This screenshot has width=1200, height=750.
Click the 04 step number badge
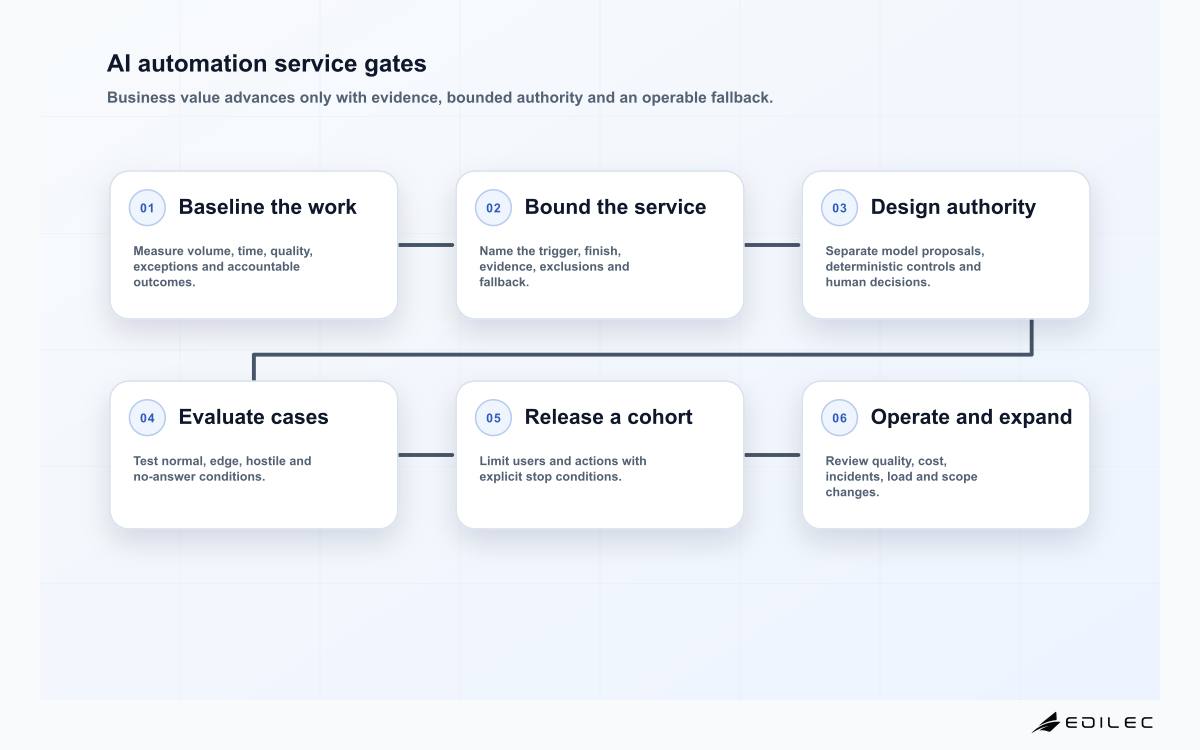pos(147,418)
